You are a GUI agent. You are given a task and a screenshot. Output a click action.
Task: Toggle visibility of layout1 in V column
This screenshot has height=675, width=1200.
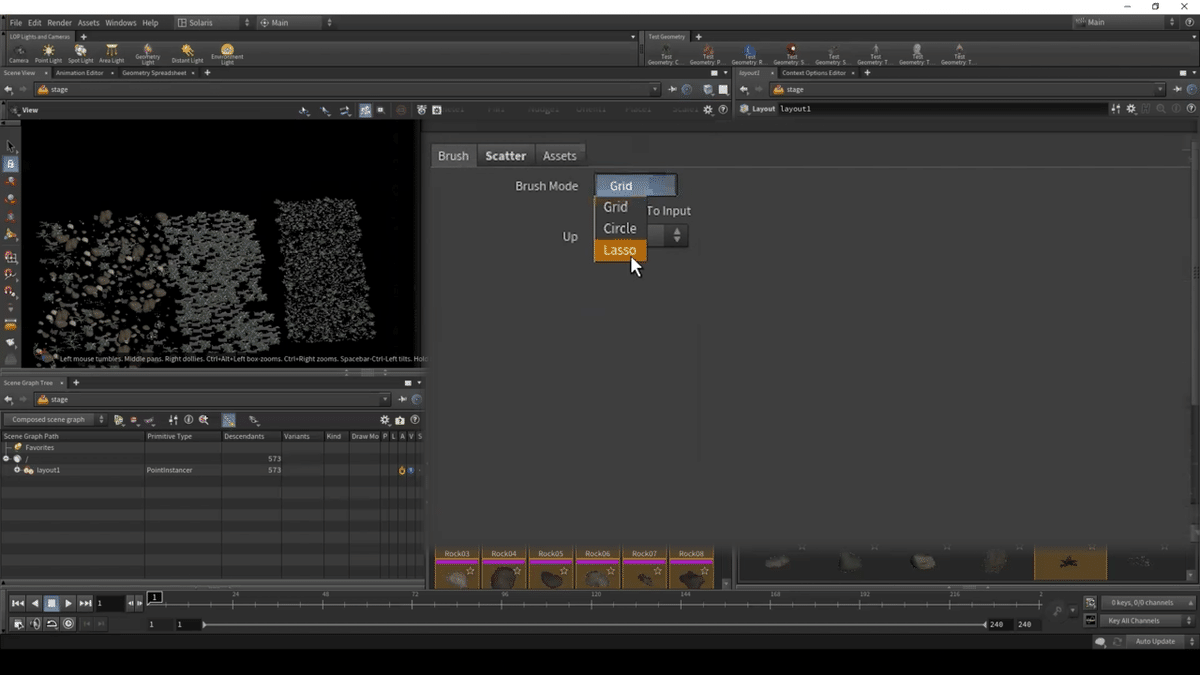click(x=410, y=470)
